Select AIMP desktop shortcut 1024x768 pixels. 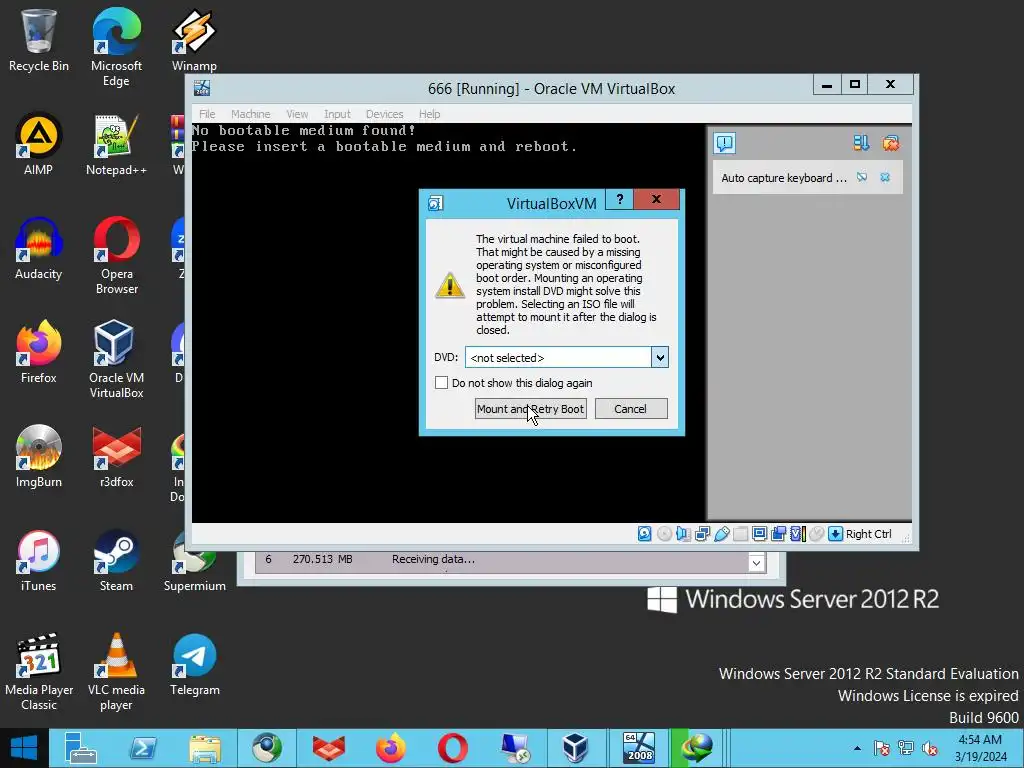coord(39,144)
